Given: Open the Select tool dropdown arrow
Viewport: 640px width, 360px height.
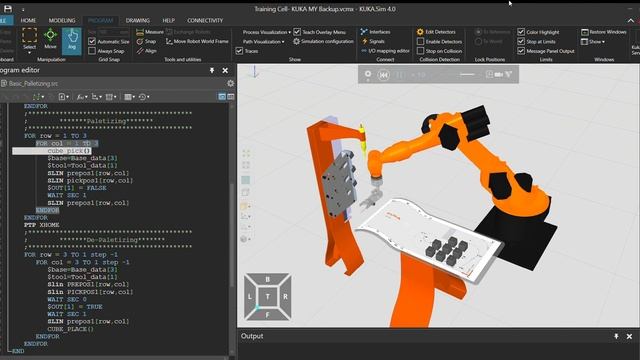Looking at the screenshot, I should coord(29,53).
